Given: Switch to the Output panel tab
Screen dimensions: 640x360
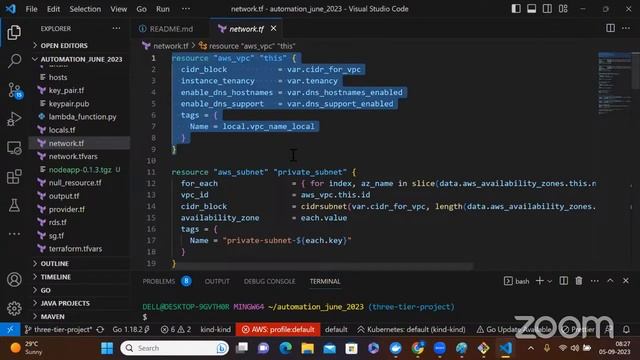Looking at the screenshot, I should (x=217, y=281).
